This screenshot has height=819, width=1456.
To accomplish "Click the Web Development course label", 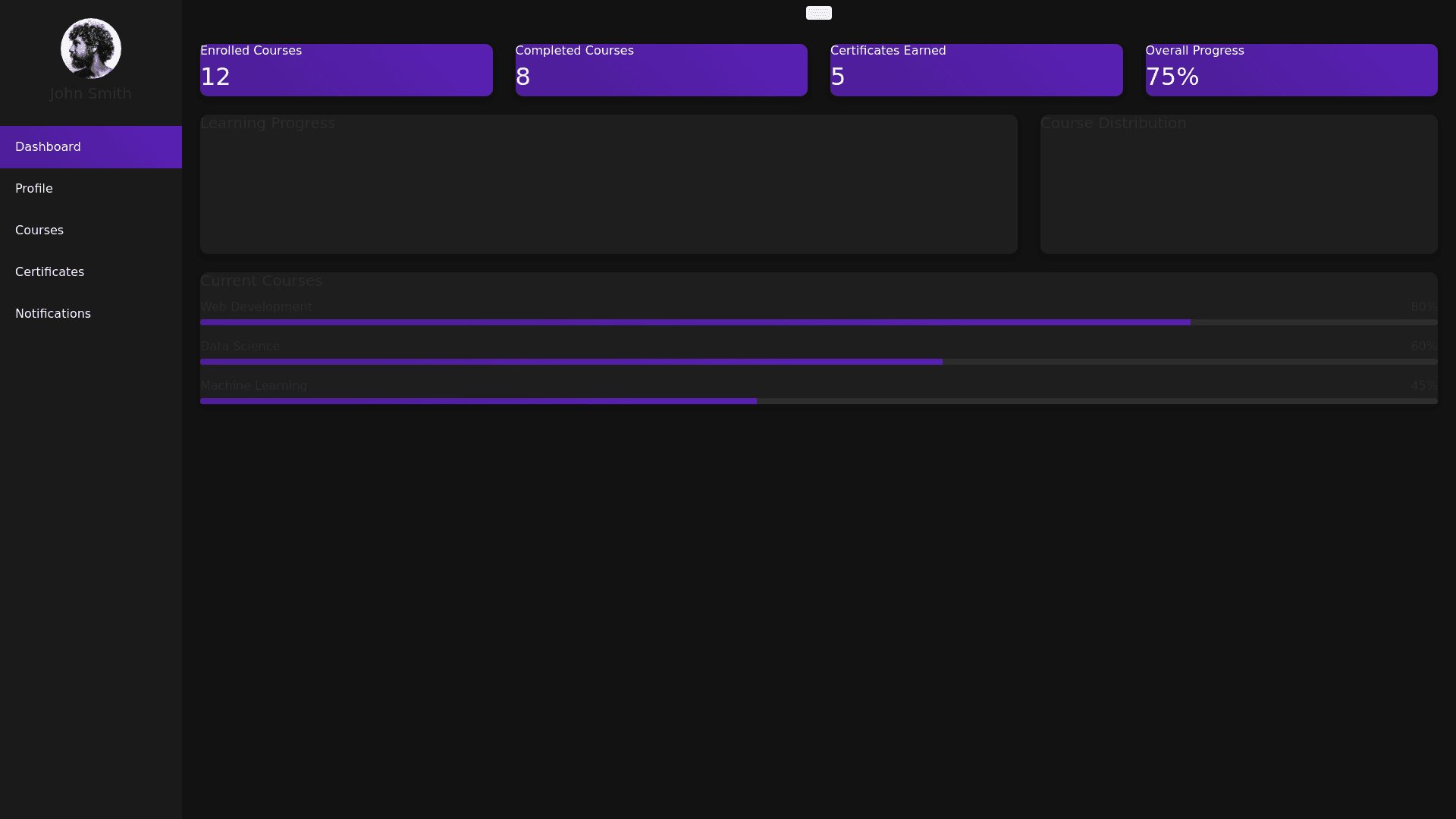I will pos(256,307).
